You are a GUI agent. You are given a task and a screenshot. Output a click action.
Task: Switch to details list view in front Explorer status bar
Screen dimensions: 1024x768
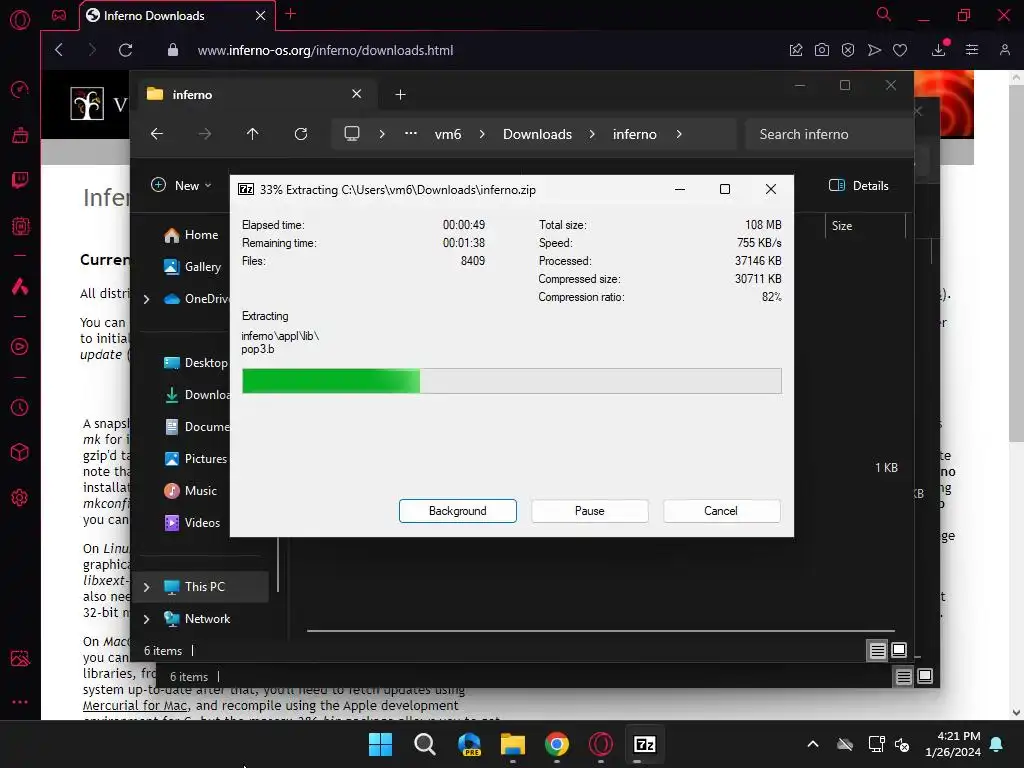(877, 650)
